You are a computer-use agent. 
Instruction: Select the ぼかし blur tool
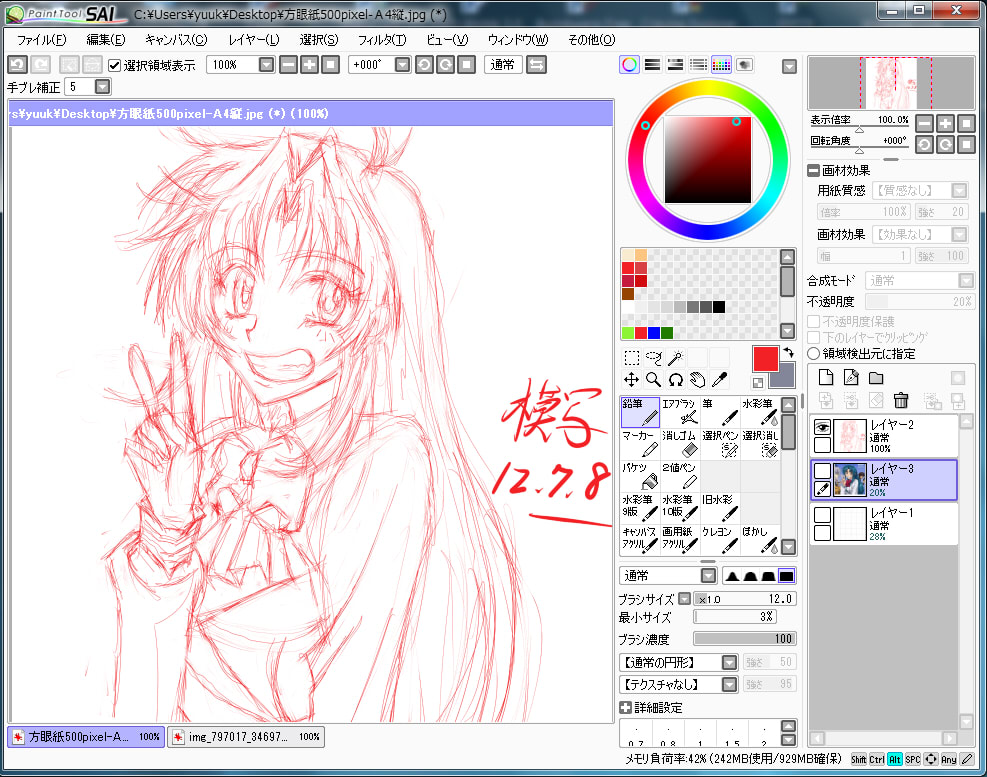760,541
